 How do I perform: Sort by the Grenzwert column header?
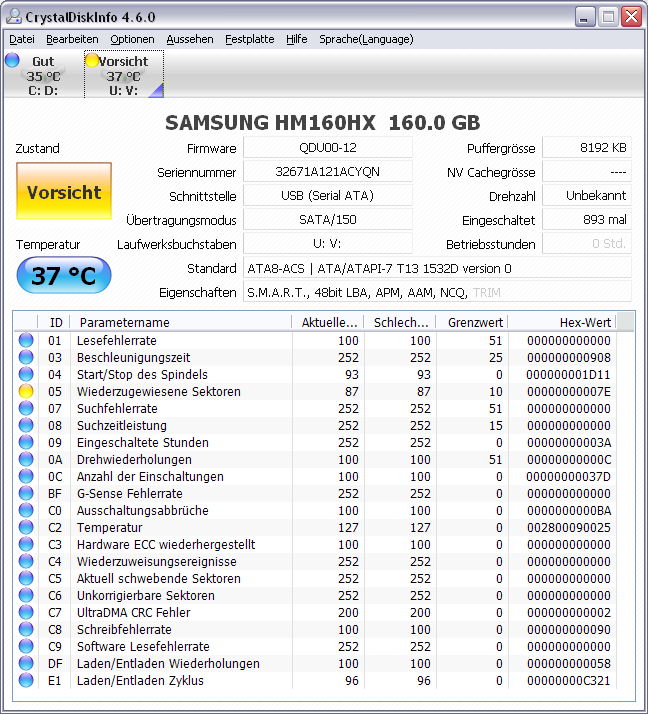[472, 322]
